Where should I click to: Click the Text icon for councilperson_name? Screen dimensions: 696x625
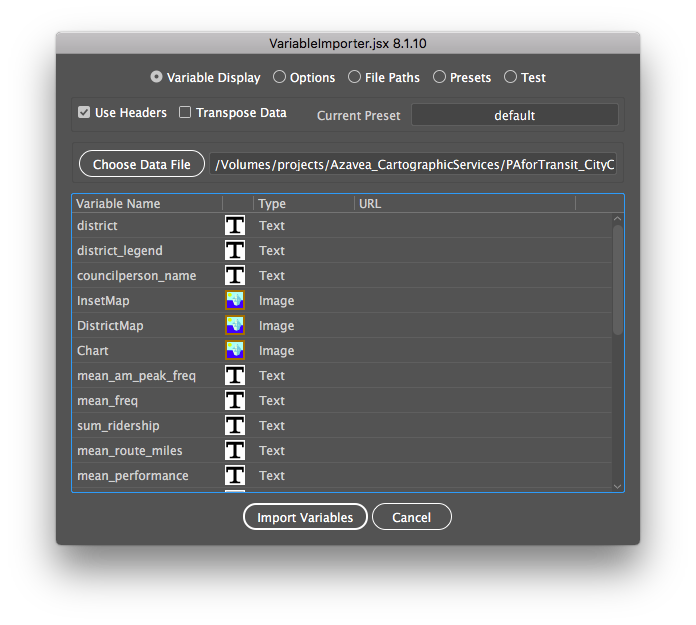tap(235, 276)
